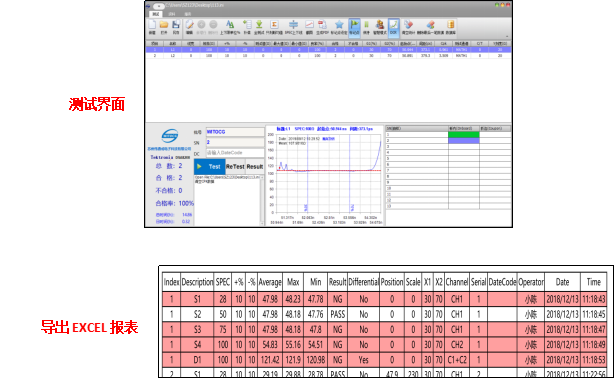Click the red dashed SPEC line on the chart
The height and width of the screenshot is (379, 615).
pos(329,171)
